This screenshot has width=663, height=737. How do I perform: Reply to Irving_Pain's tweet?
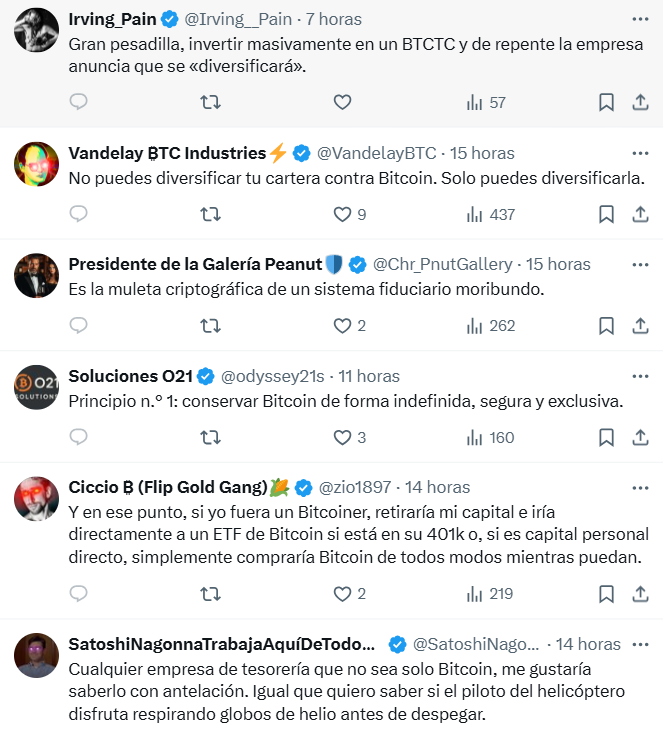(x=79, y=102)
